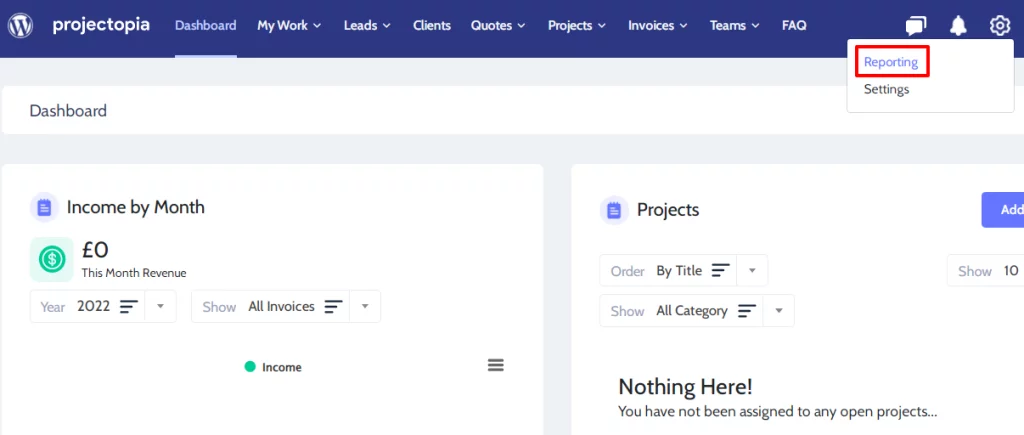Image resolution: width=1024 pixels, height=435 pixels.
Task: Click the £0 revenue amount
Action: (x=95, y=250)
